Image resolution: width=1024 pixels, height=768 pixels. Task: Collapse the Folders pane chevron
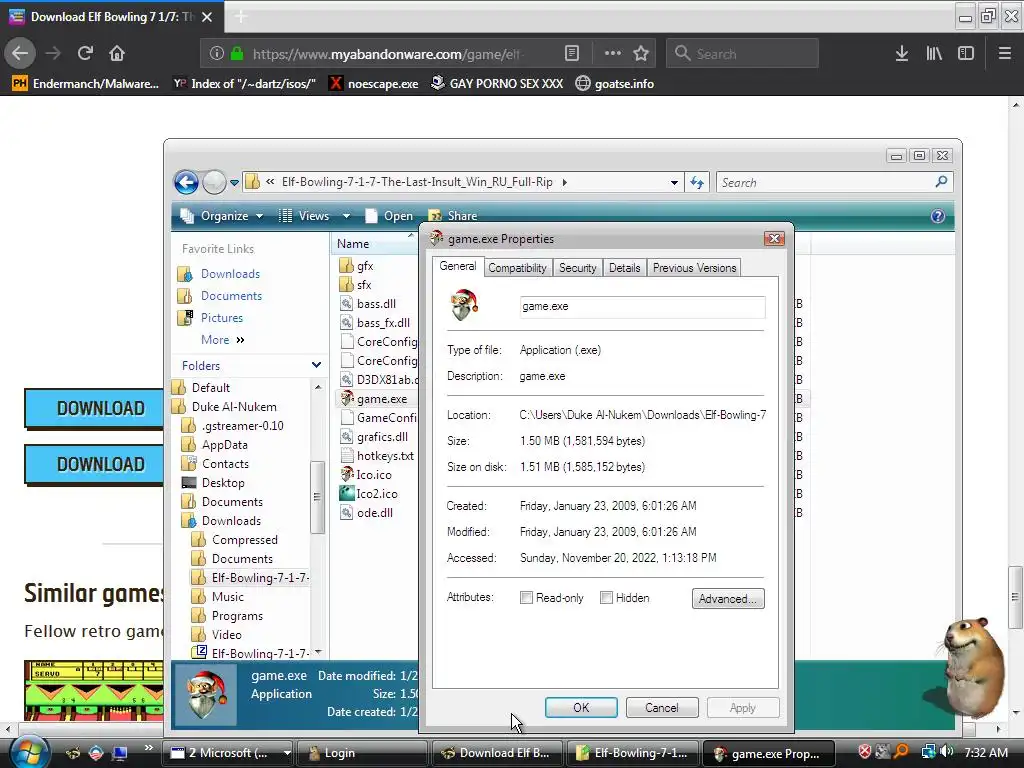click(x=316, y=365)
